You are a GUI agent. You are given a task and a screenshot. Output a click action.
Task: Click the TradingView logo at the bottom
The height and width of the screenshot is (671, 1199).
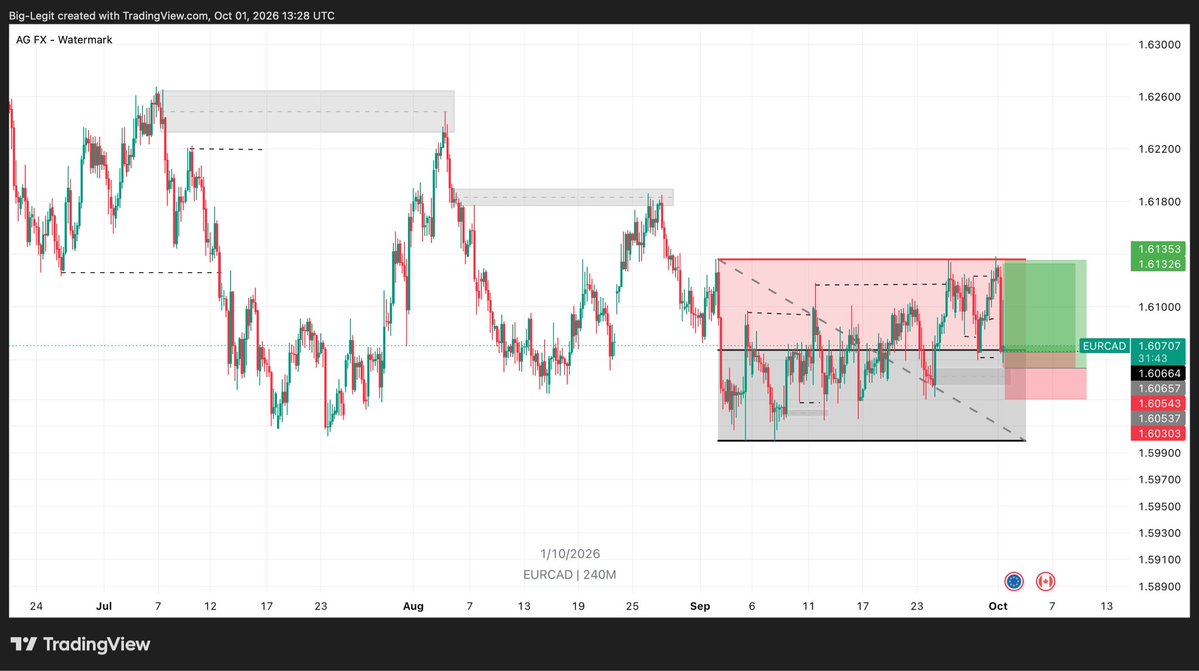tap(80, 644)
